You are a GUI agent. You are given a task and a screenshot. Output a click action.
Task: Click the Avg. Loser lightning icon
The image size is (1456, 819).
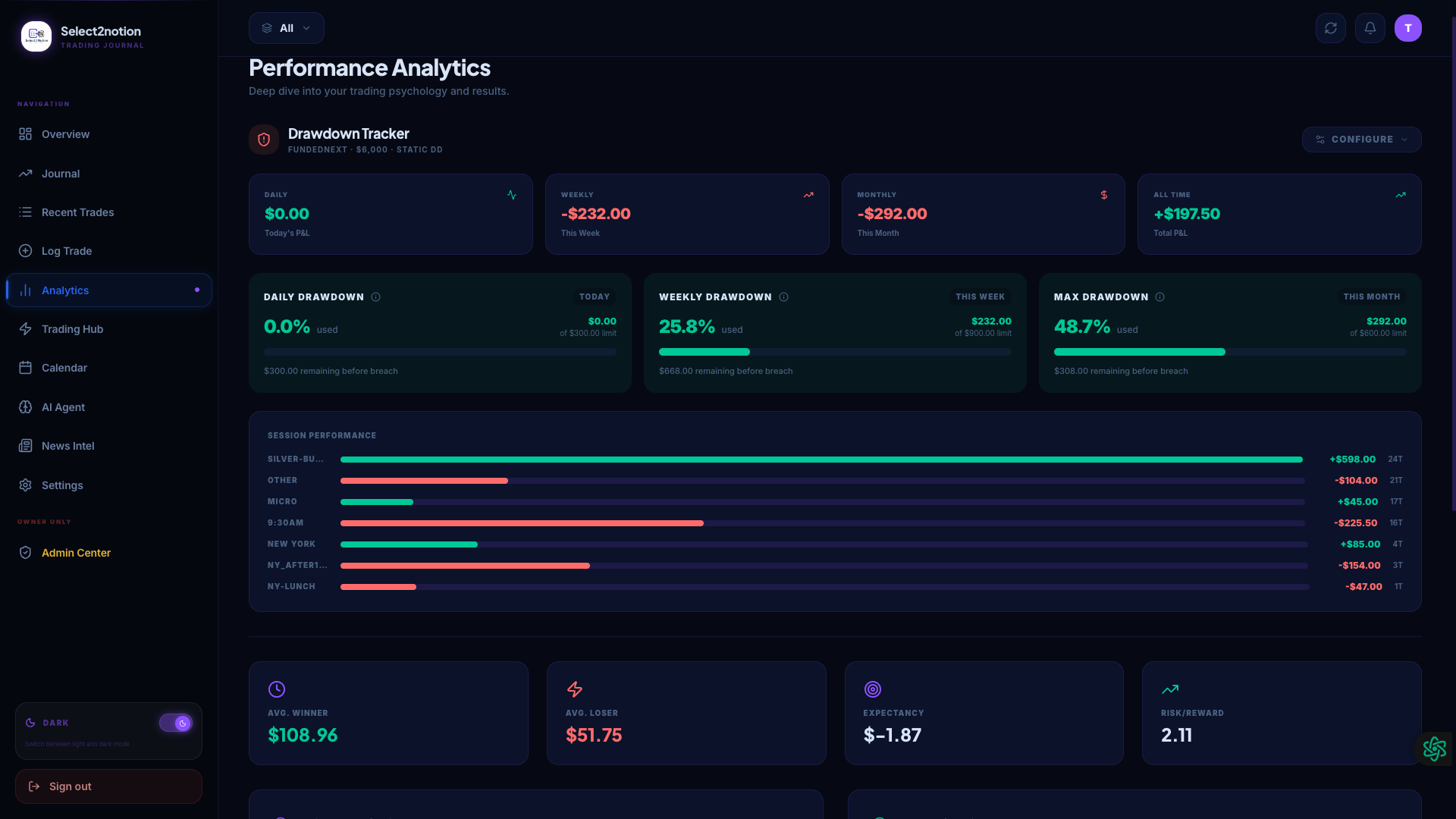click(575, 689)
